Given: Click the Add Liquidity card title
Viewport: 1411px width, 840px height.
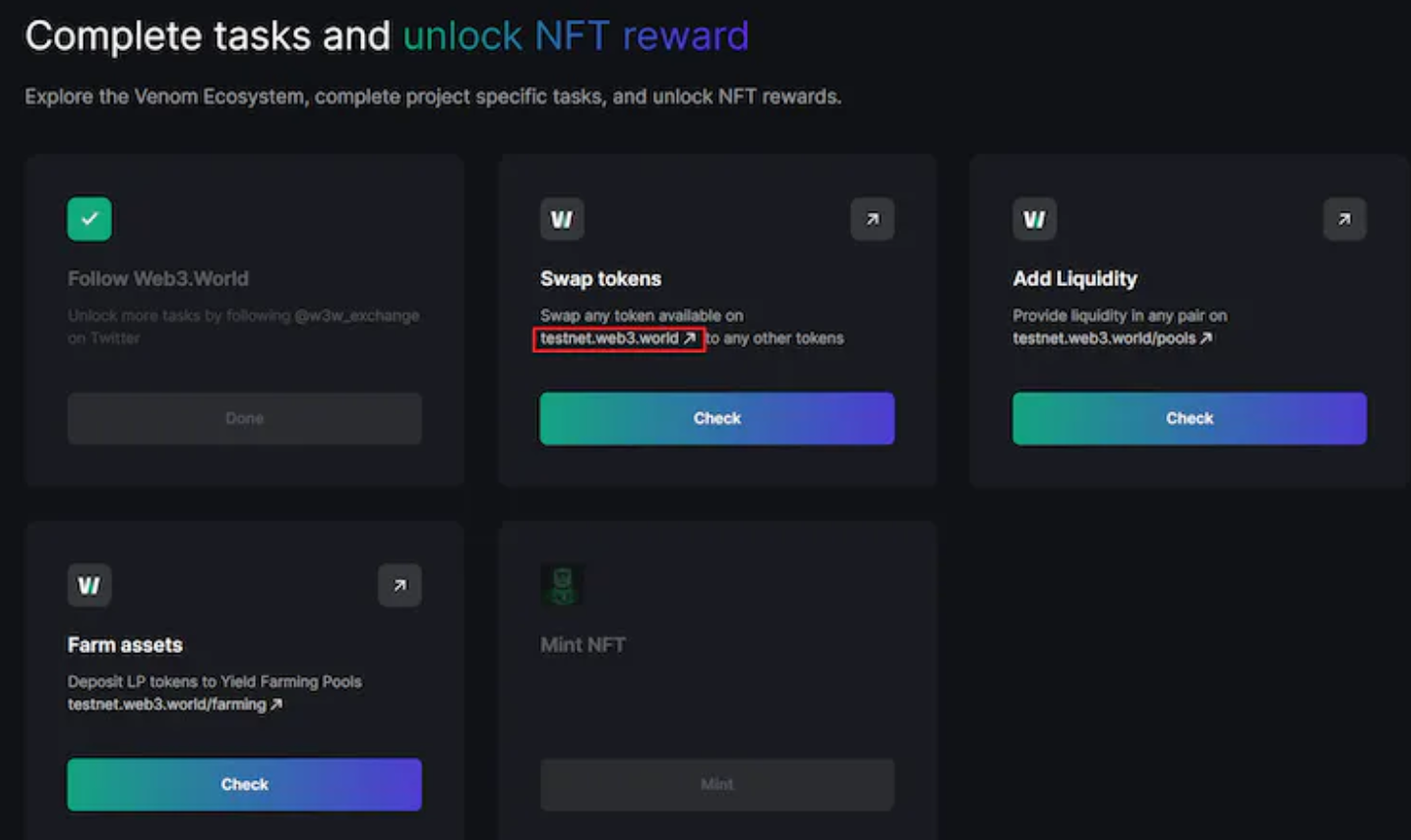Looking at the screenshot, I should [1074, 278].
